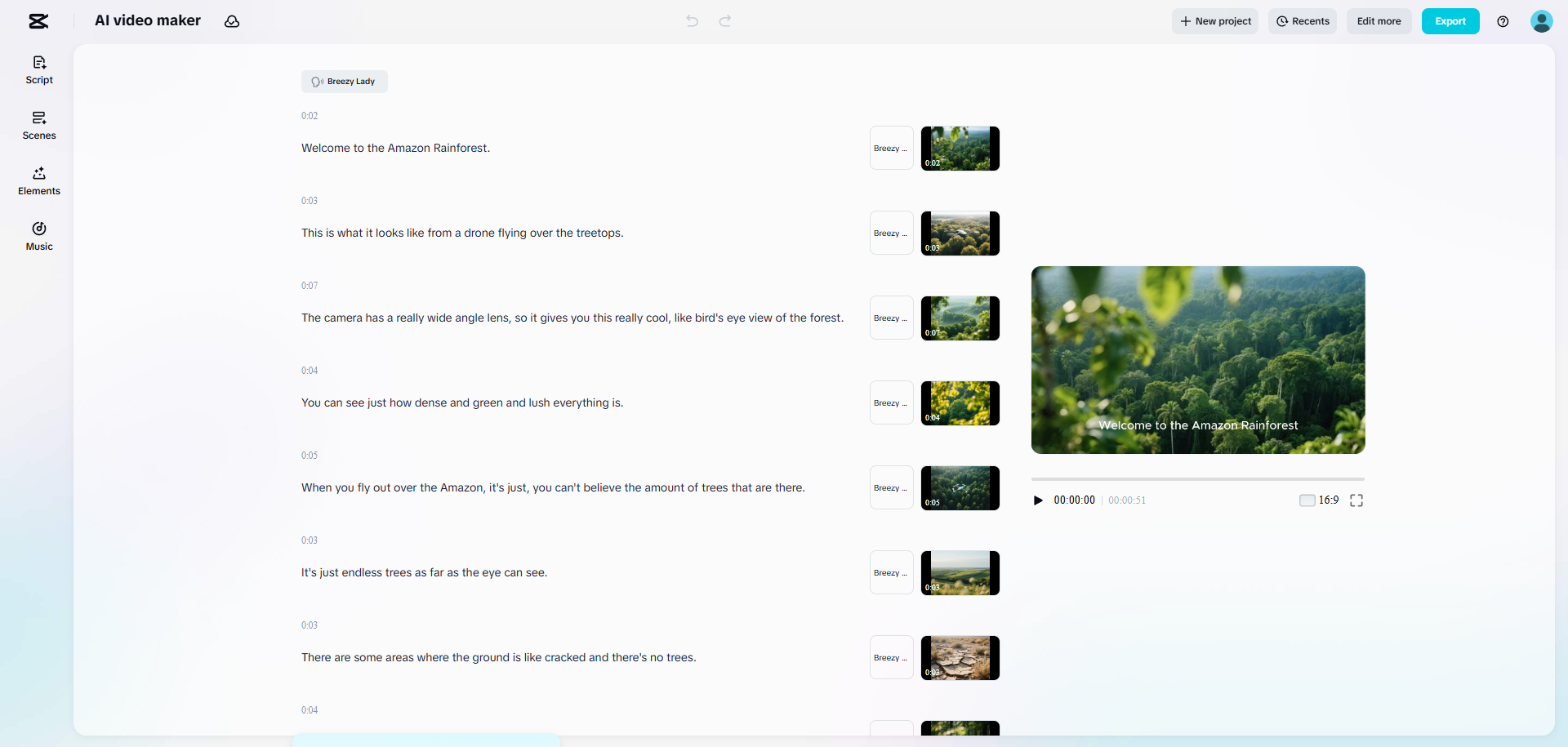1568x747 pixels.
Task: Open the Recents list
Action: point(1302,21)
